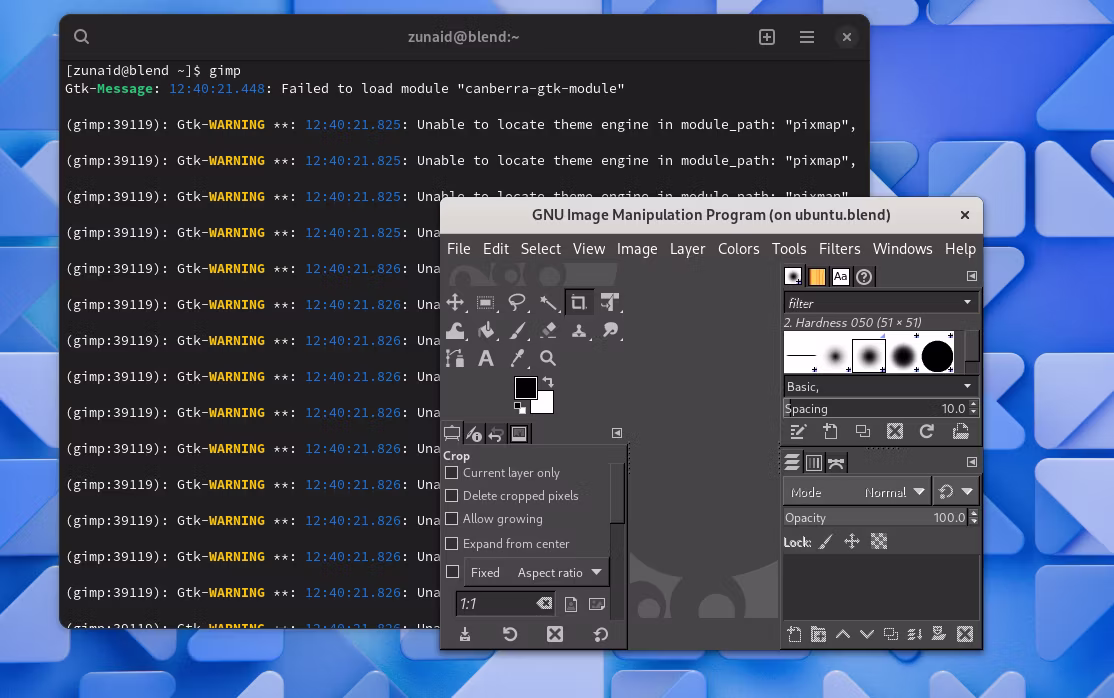Screen dimensions: 1114x698
Task: Select the Bucket Fill tool
Action: click(x=486, y=331)
